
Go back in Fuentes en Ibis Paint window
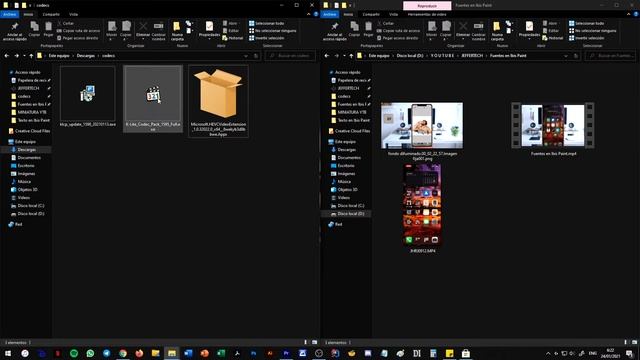tap(327, 56)
